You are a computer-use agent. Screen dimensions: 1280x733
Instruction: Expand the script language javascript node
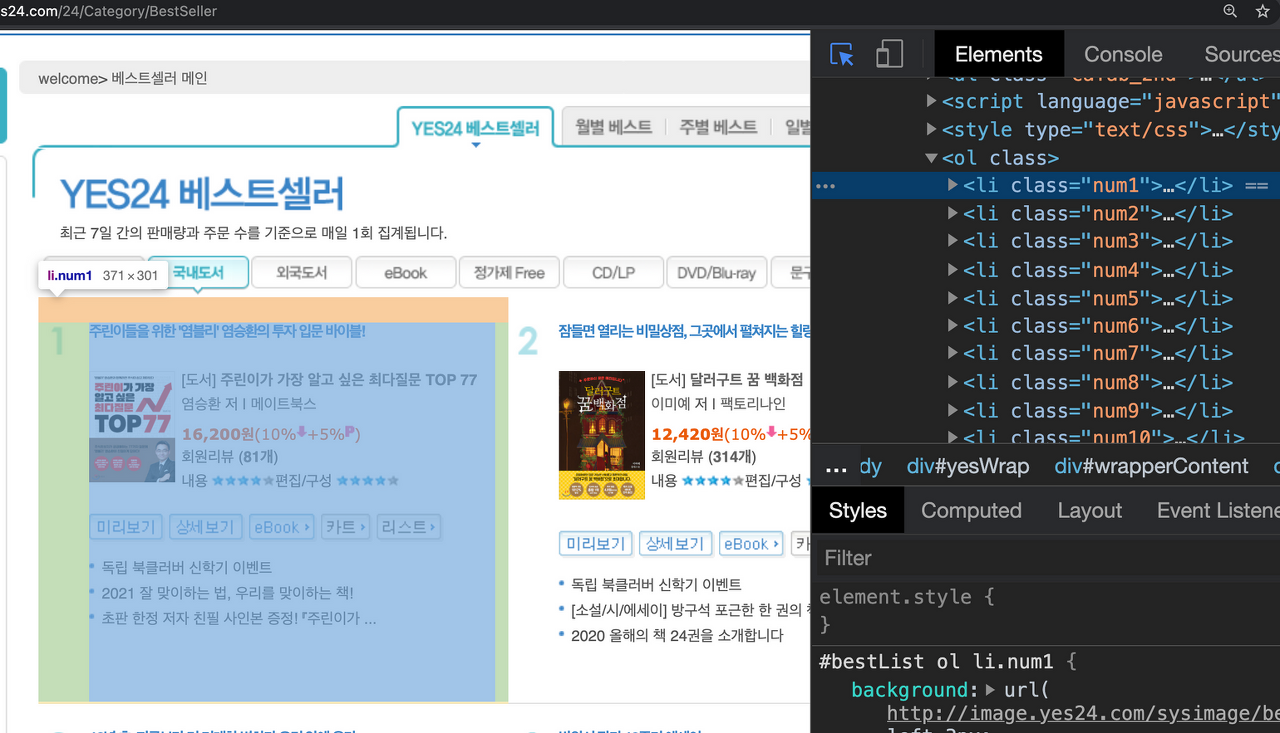pyautogui.click(x=932, y=101)
